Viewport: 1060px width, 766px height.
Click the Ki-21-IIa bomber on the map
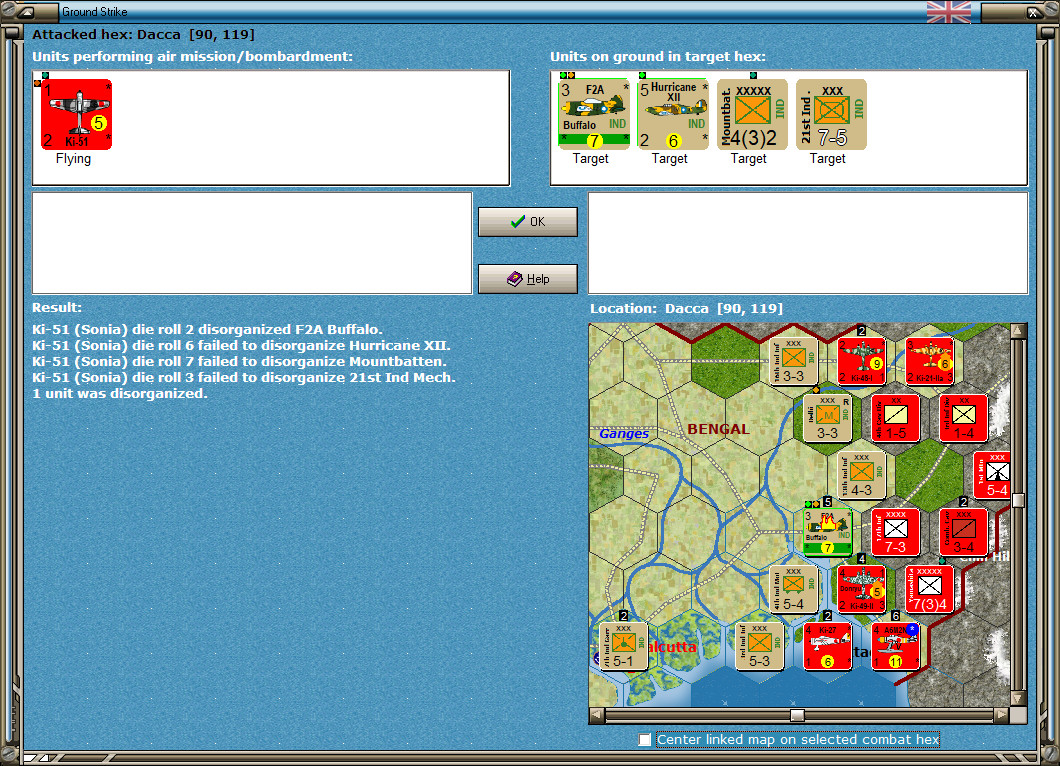pos(930,360)
